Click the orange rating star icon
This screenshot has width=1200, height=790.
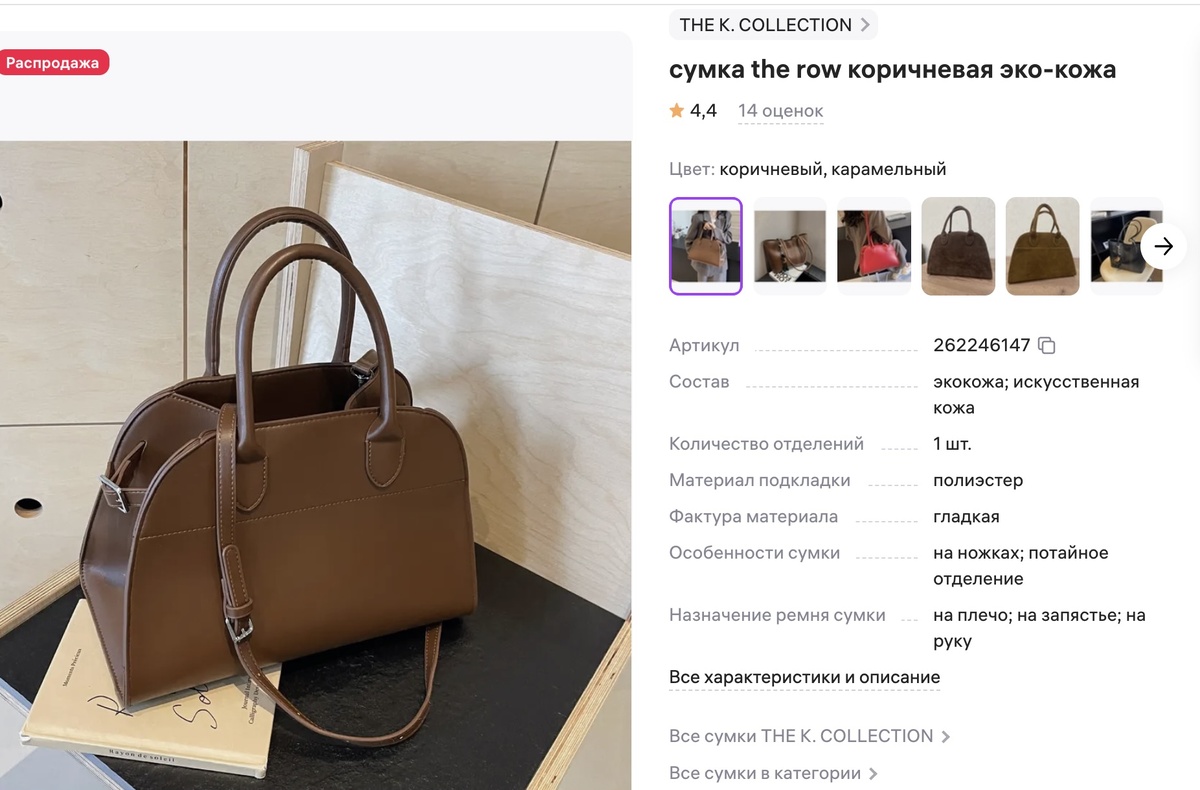[677, 110]
